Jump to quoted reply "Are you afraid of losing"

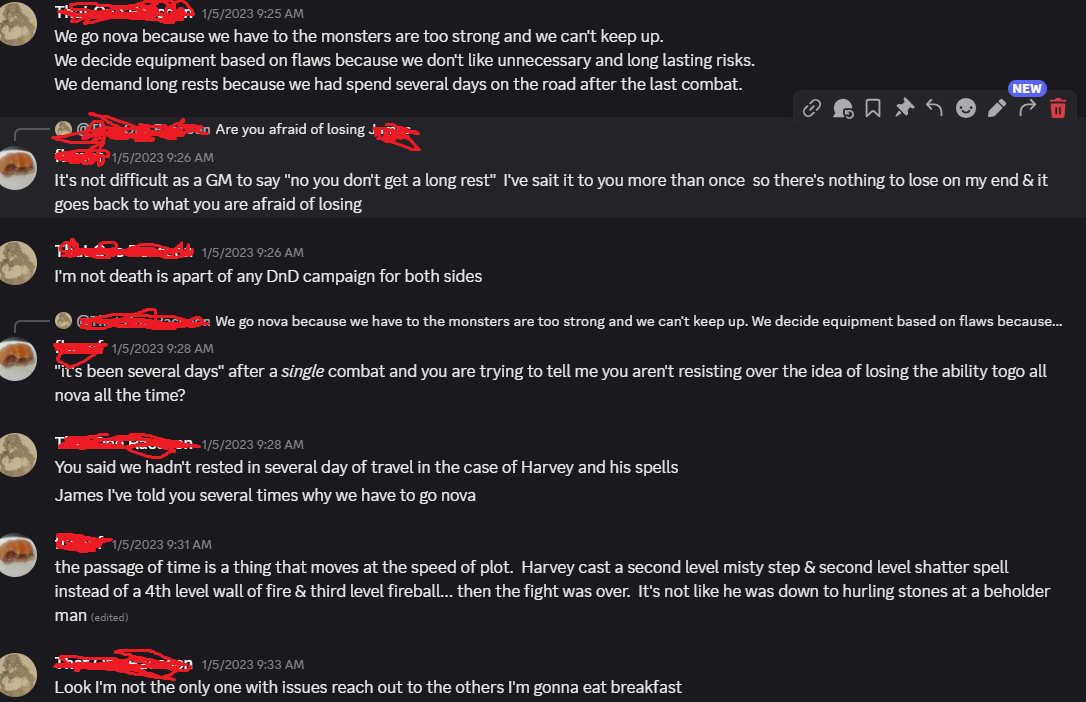tap(292, 129)
